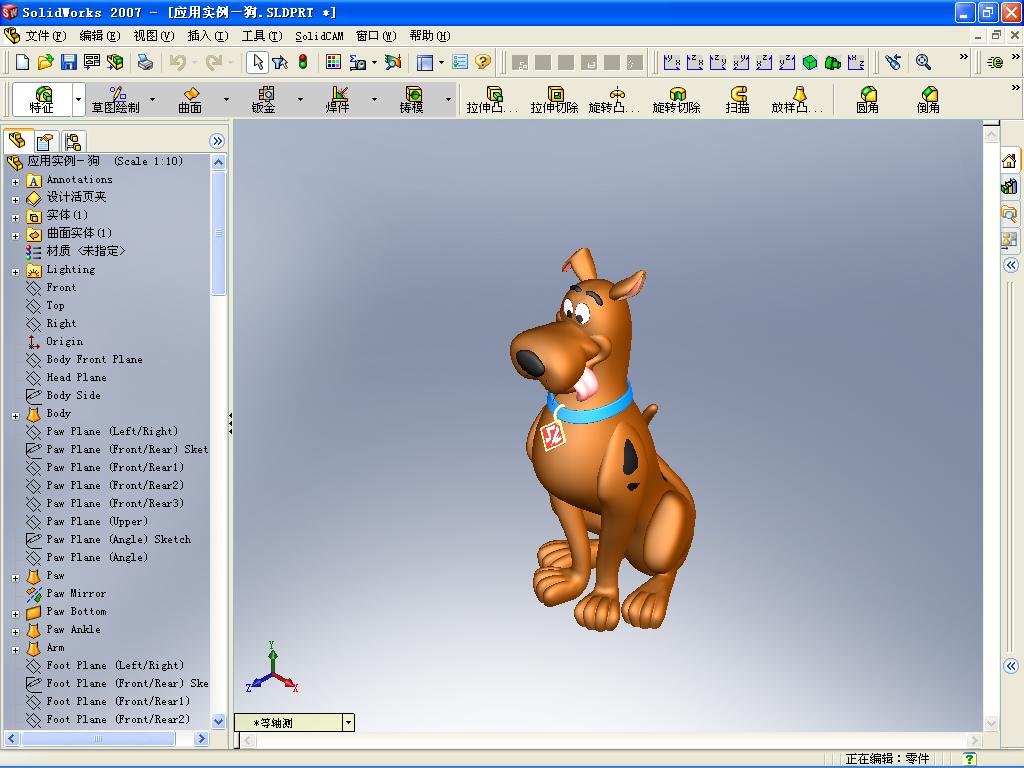Click the Revolved Boss (旋转凸) tool

(615, 100)
